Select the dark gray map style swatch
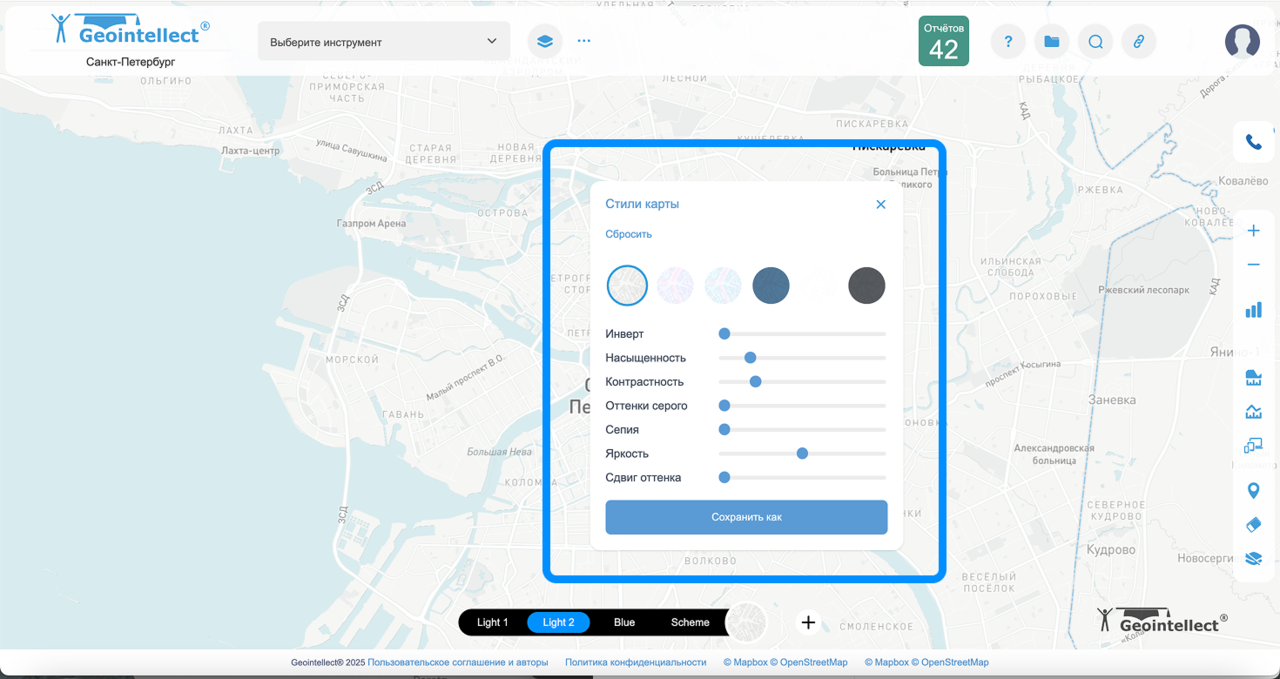This screenshot has width=1280, height=679. (x=866, y=286)
